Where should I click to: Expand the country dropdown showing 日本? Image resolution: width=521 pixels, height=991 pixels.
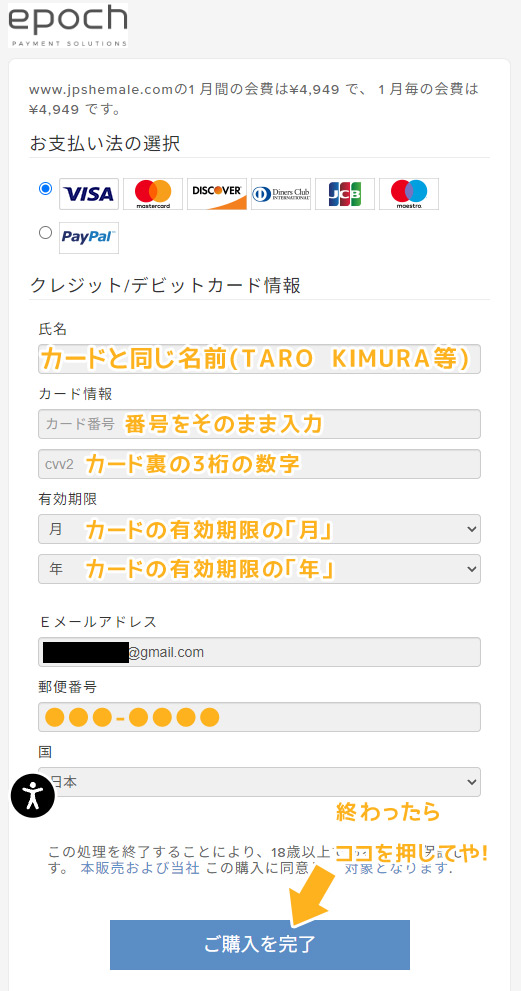point(259,782)
